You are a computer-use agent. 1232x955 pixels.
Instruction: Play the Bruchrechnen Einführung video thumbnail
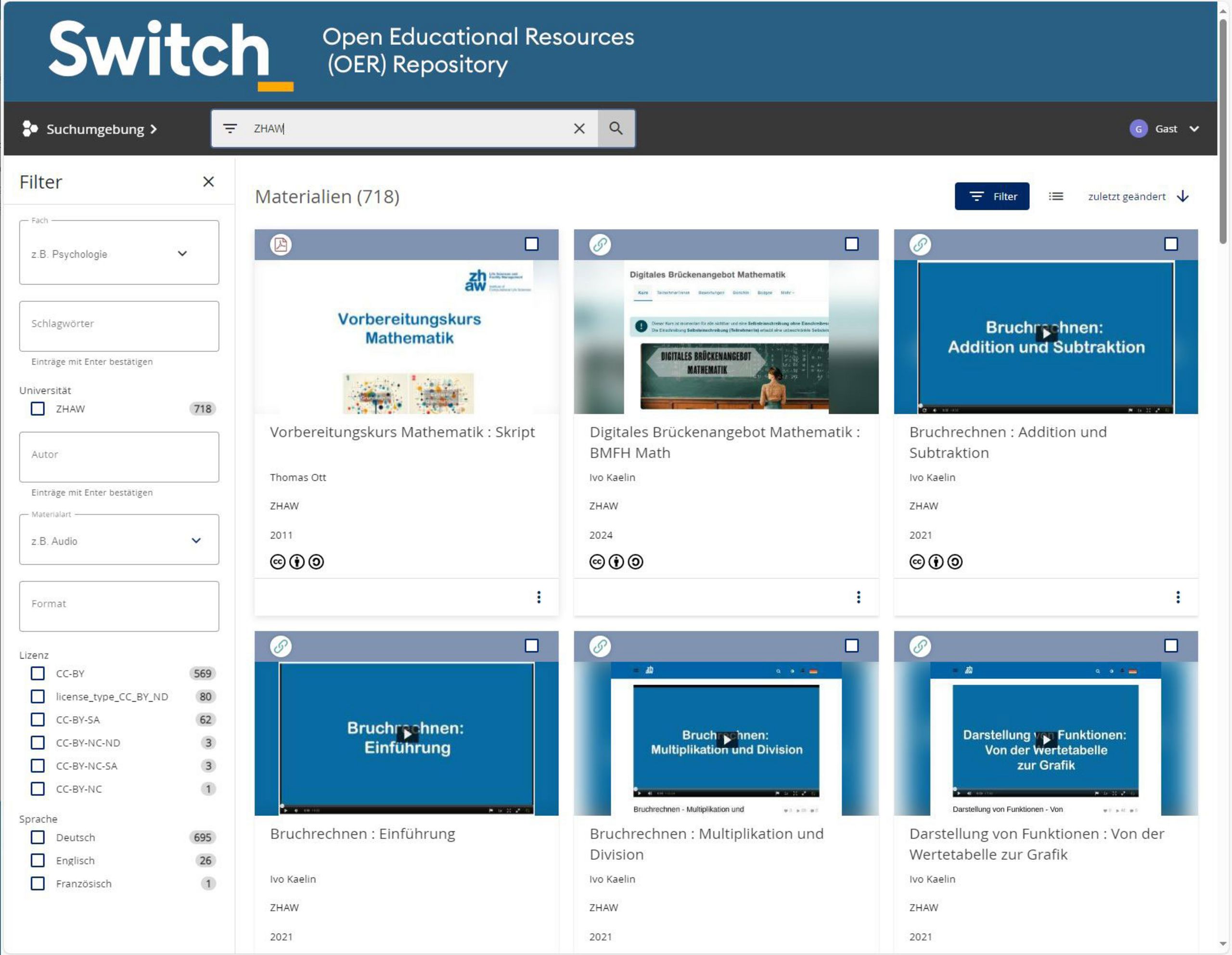(x=407, y=735)
